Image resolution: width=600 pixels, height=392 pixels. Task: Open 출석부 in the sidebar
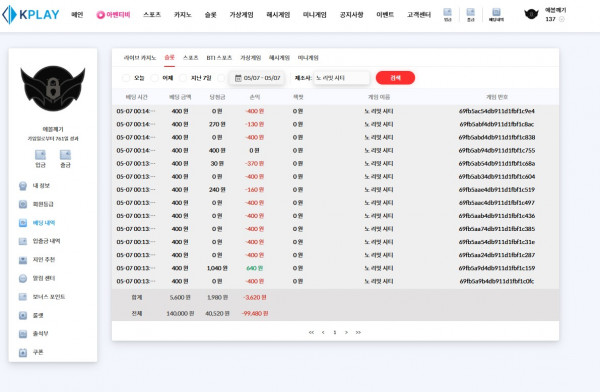[x=34, y=334]
